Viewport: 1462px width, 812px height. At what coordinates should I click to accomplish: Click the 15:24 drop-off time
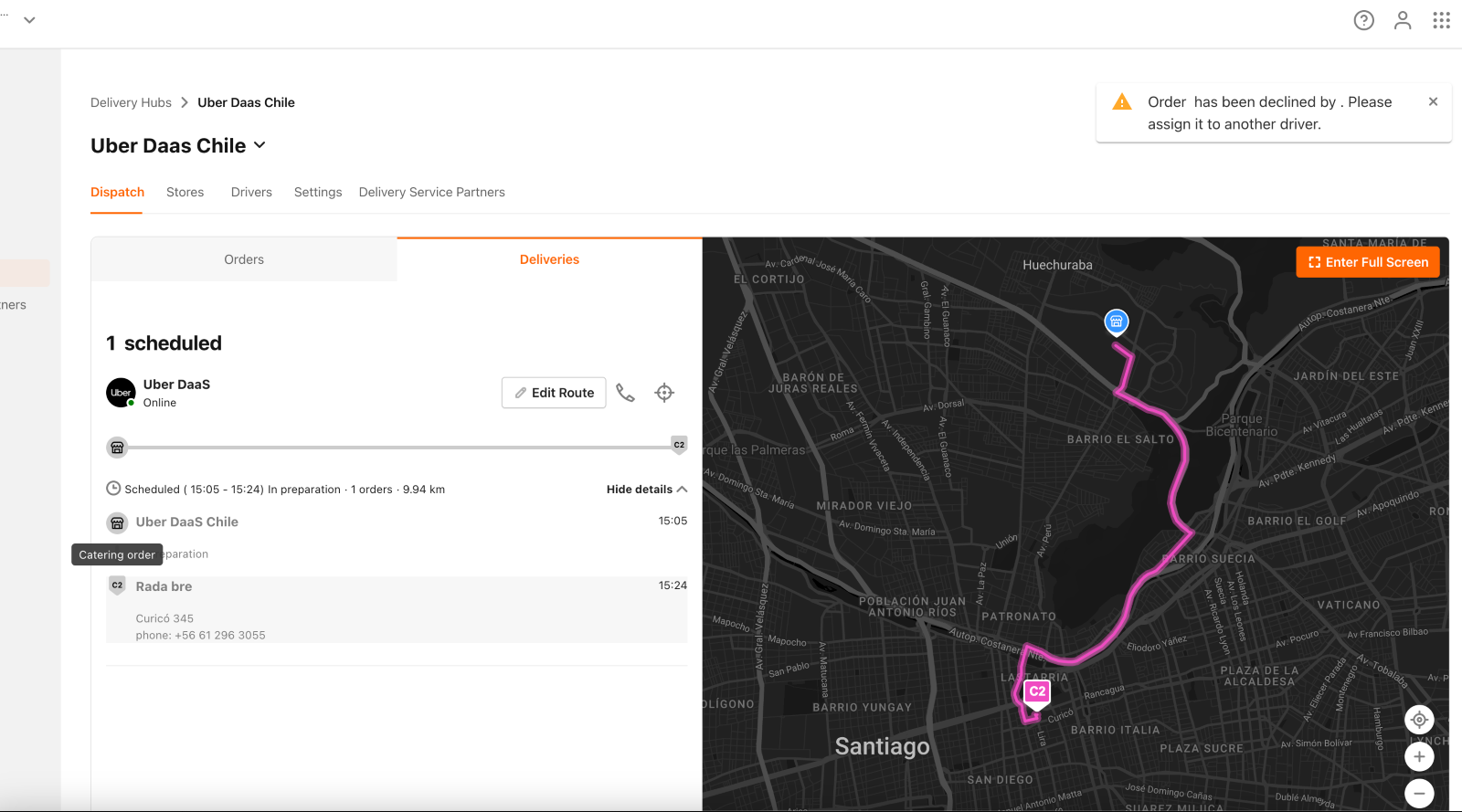pos(673,585)
